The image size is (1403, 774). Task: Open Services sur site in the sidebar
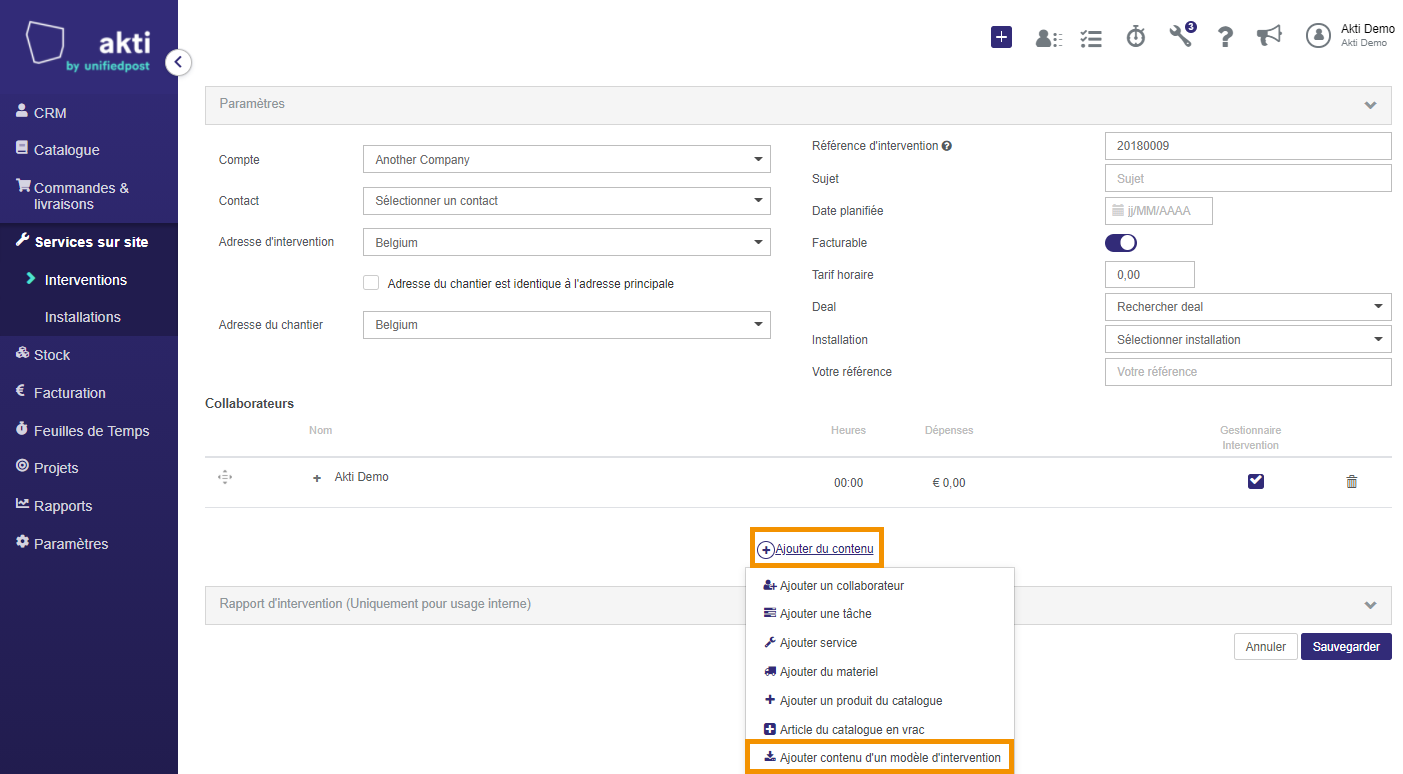click(x=89, y=242)
